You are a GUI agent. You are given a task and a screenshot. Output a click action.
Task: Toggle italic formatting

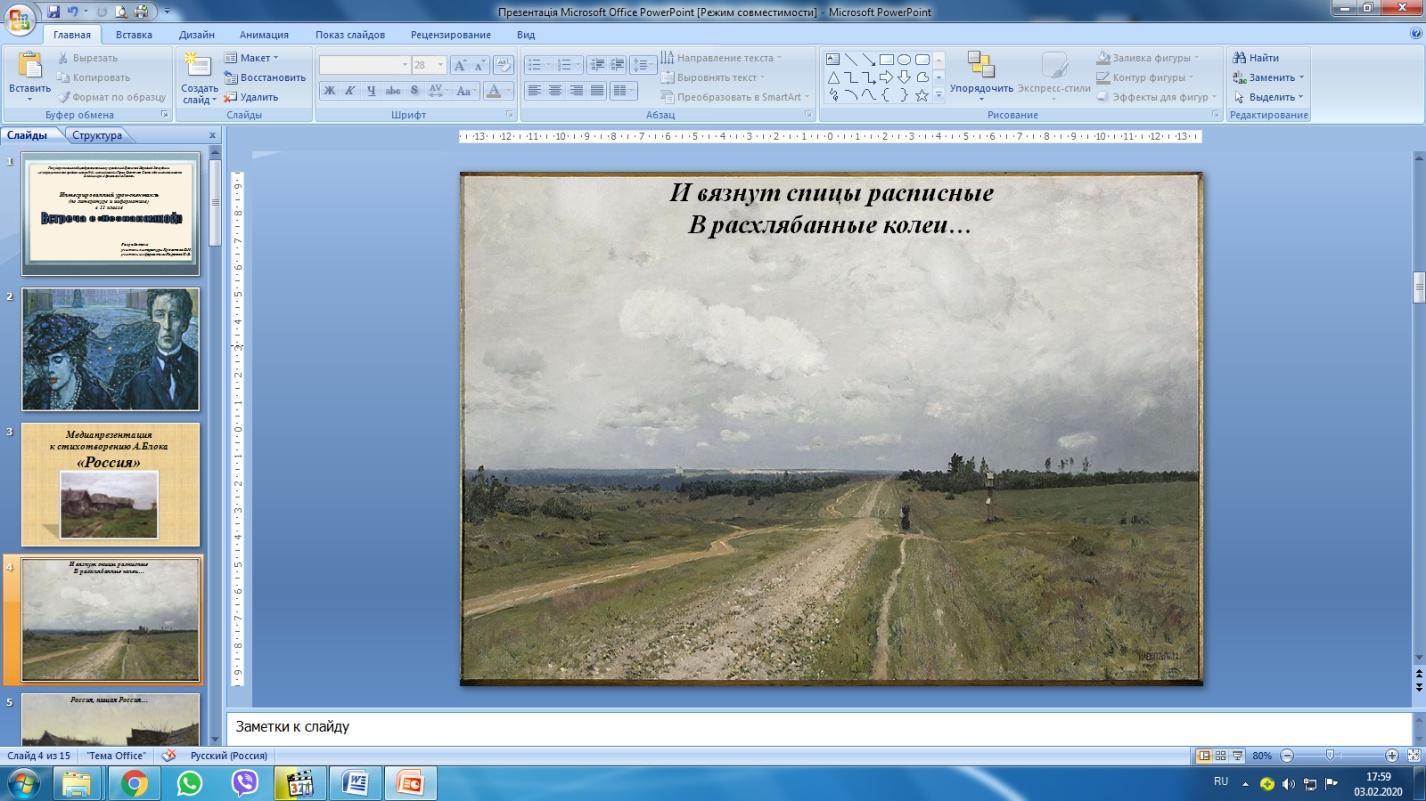(x=350, y=91)
